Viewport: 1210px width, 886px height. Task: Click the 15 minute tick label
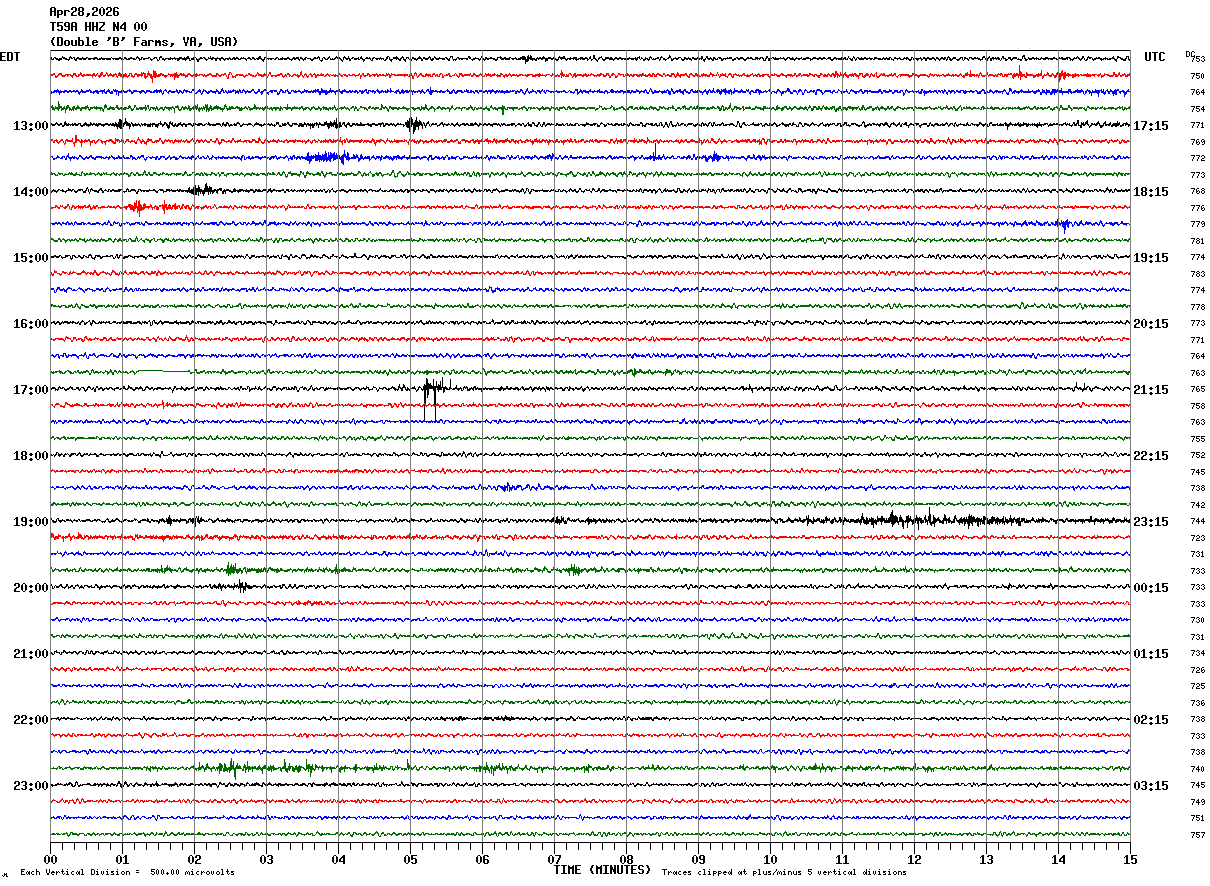click(1129, 859)
